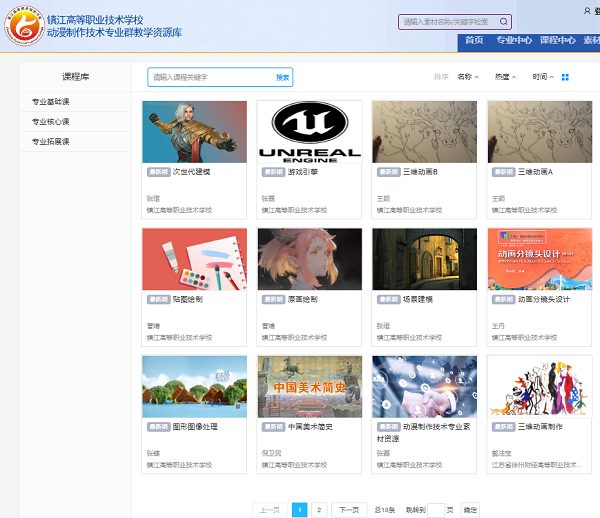The image size is (600, 518).
Task: Click the school logo emblem
Action: (24, 26)
